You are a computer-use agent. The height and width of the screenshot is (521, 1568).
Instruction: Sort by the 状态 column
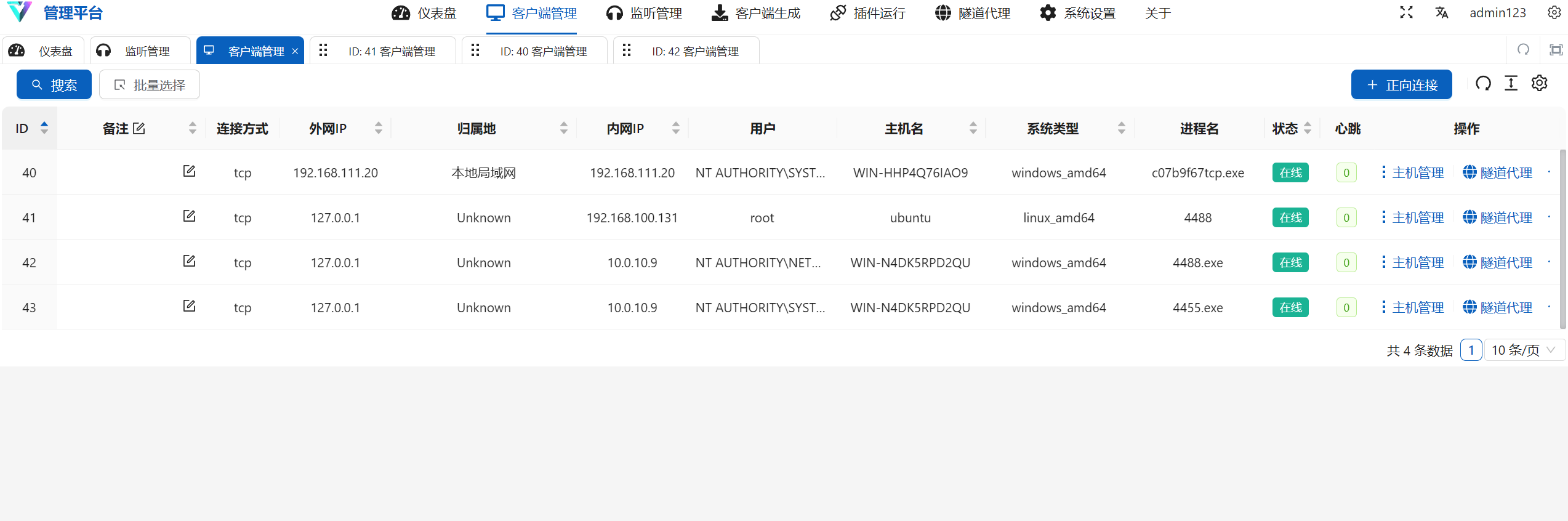(x=1308, y=128)
